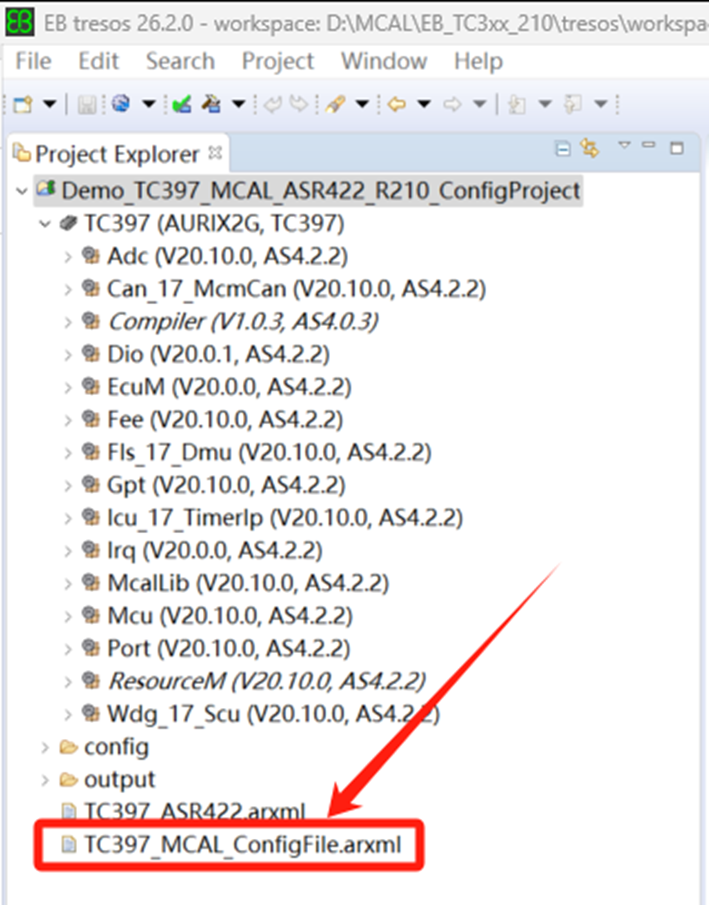Select Gpt (V20.10.0, AS4.2.2) module
The image size is (709, 905).
[x=226, y=485]
